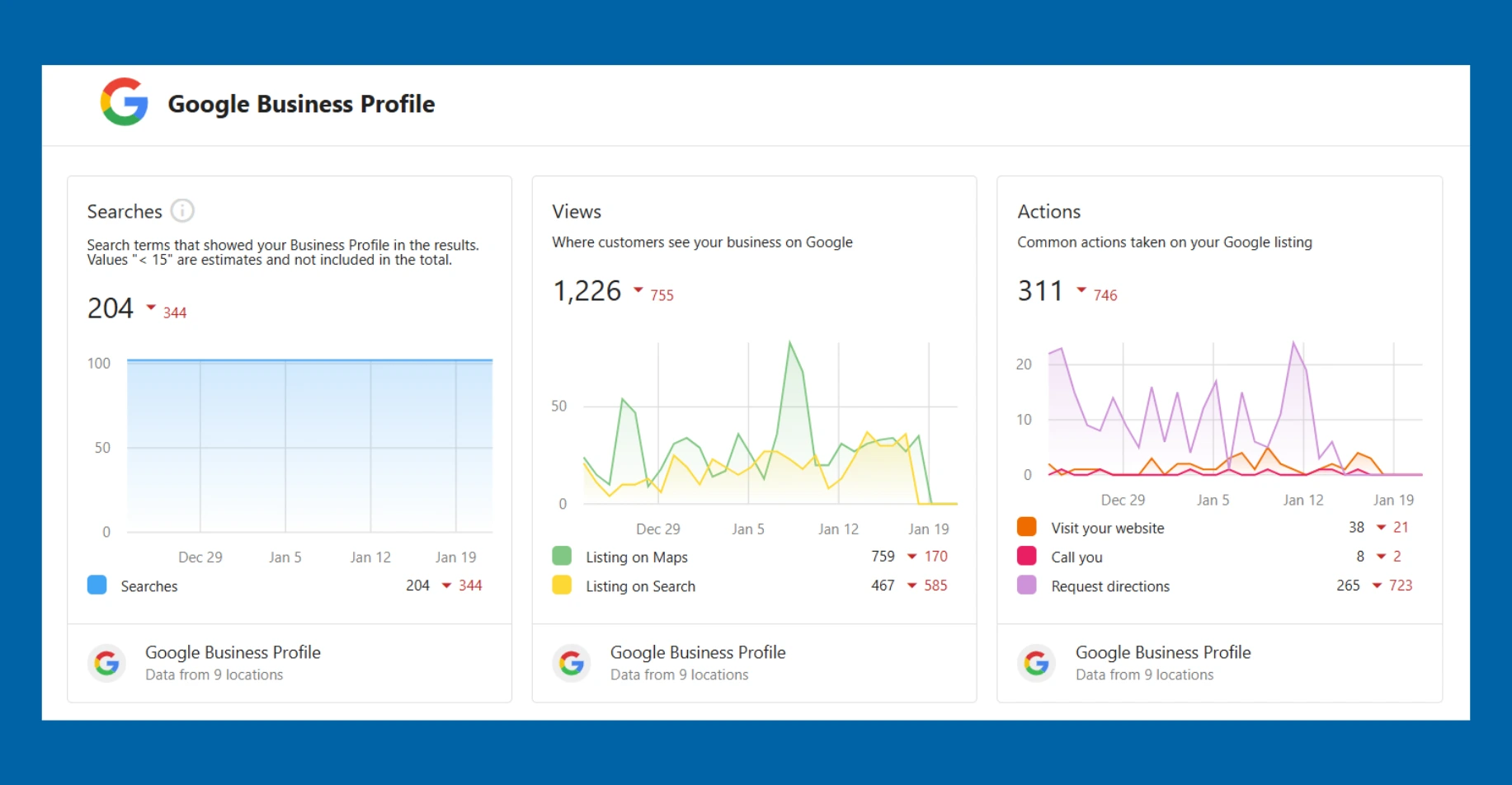Click the 265 Request directions value
The image size is (1512, 785).
(1349, 585)
